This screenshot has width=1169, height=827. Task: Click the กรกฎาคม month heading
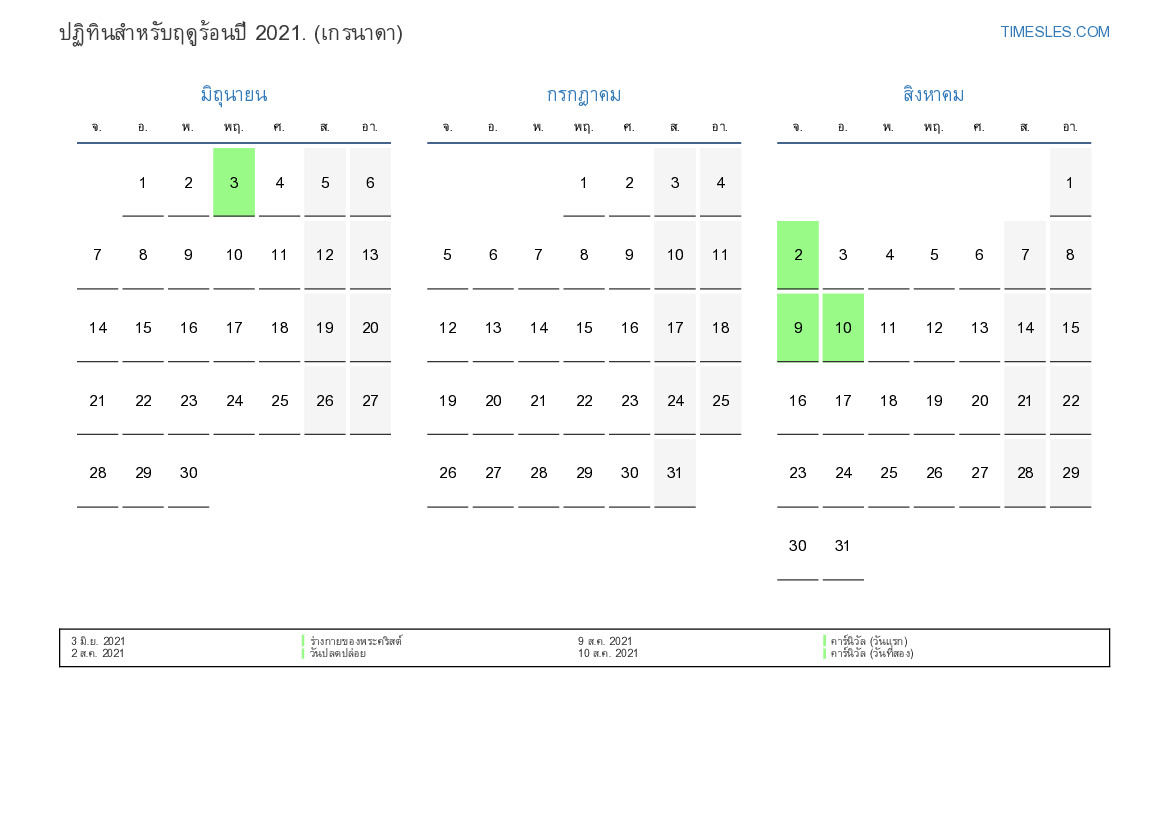584,95
